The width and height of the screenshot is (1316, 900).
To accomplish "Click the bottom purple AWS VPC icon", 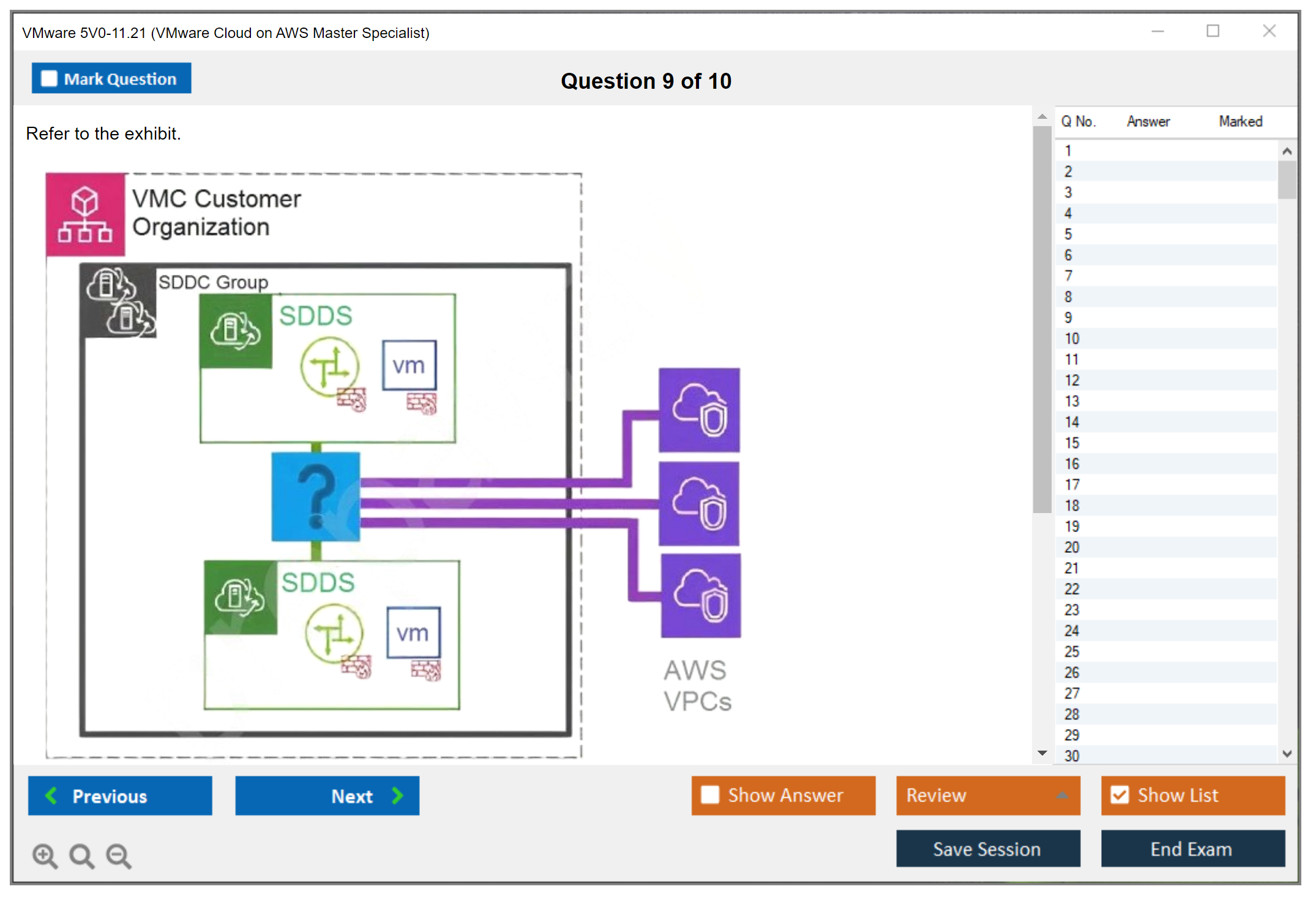I will tap(700, 595).
